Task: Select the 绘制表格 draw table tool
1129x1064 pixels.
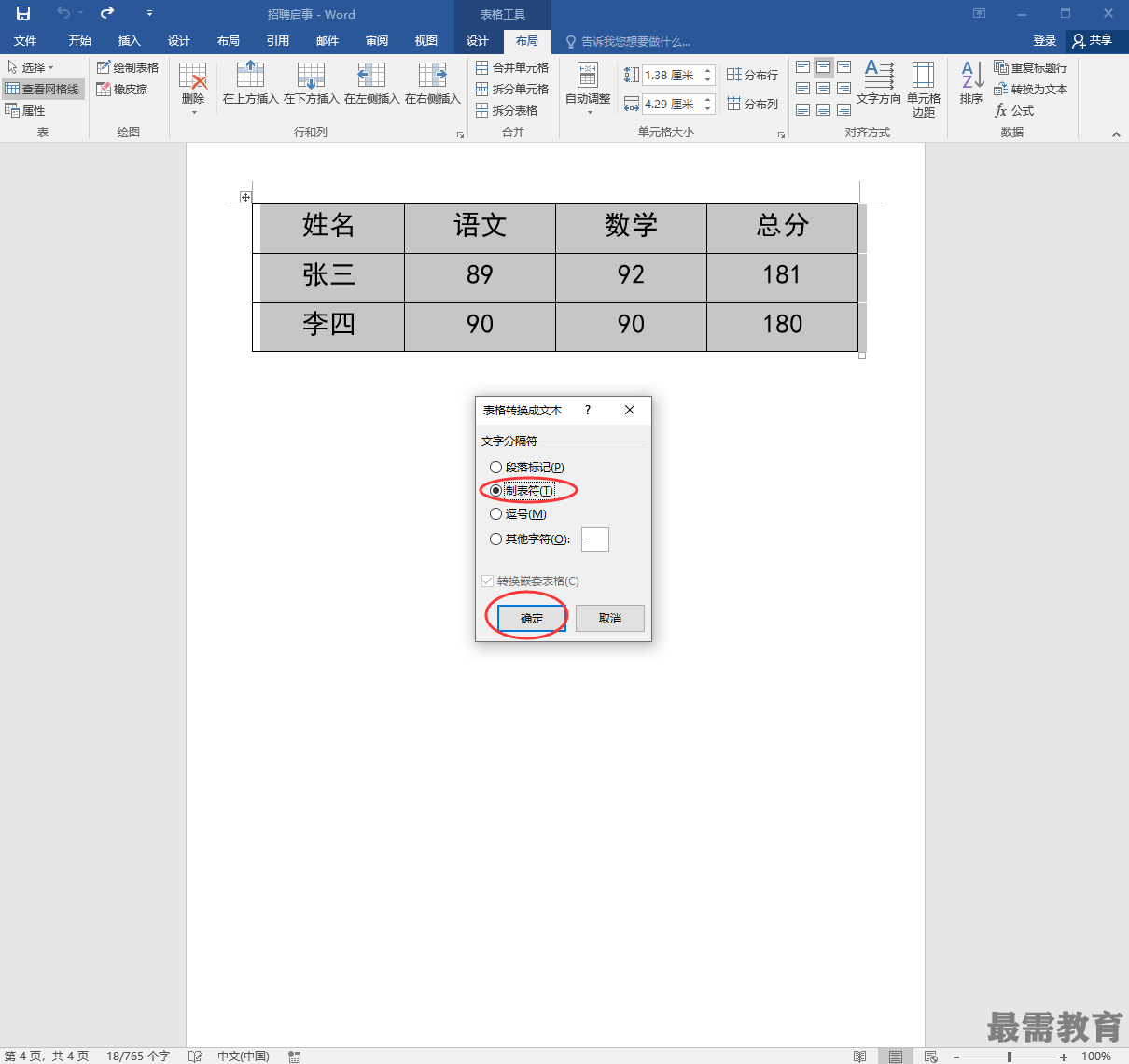Action: [x=128, y=67]
